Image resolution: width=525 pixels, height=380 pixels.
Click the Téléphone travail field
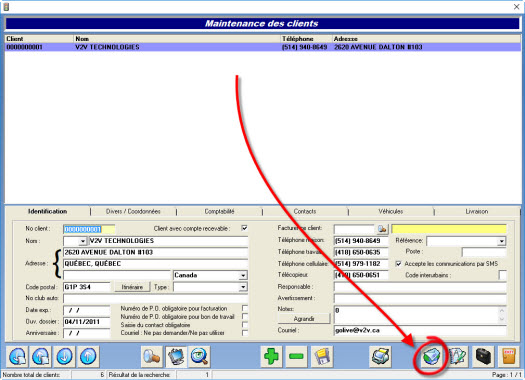361,252
